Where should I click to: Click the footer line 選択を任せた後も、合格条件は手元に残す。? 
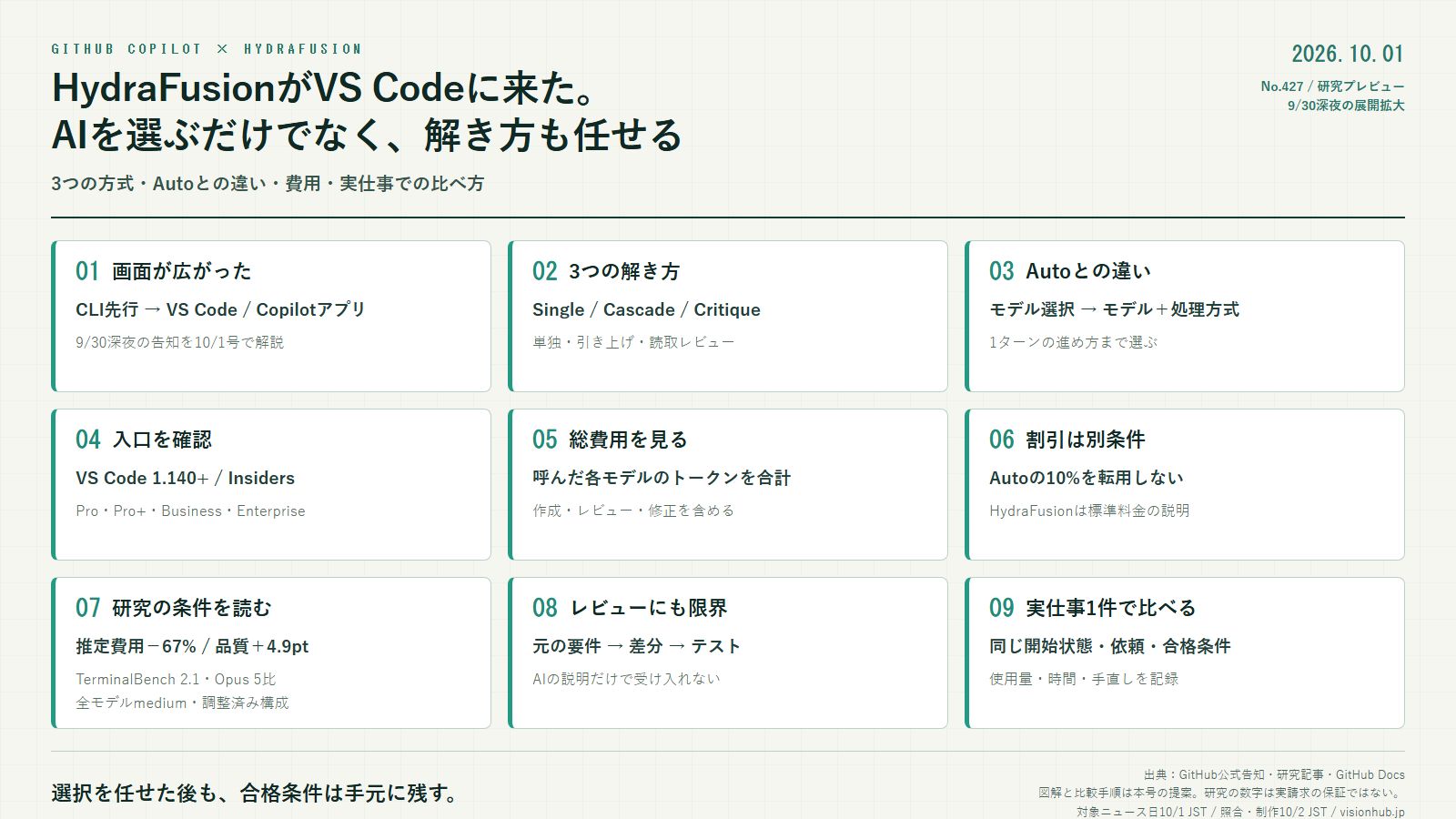pos(257,794)
